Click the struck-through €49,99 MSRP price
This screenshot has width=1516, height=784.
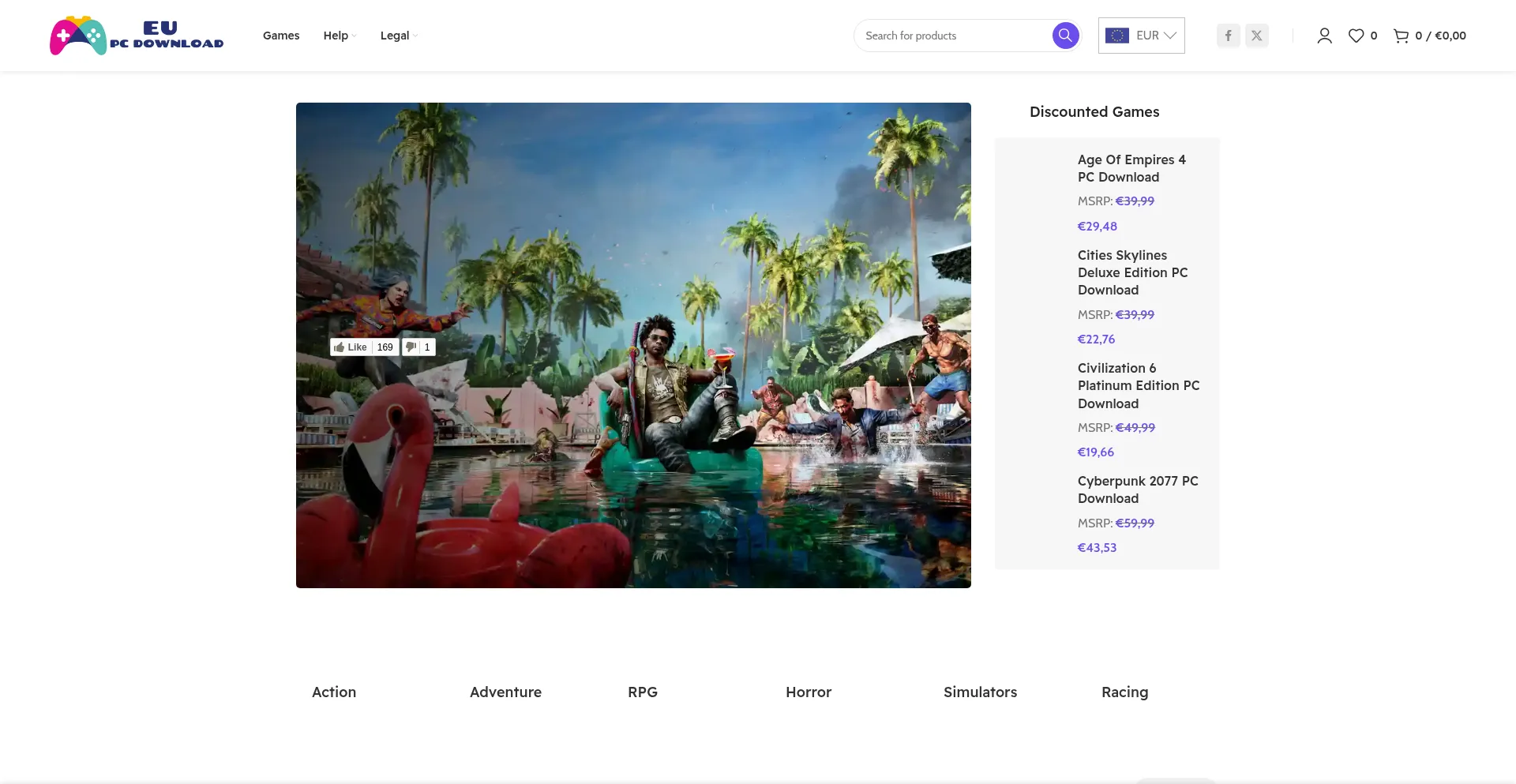1135,427
